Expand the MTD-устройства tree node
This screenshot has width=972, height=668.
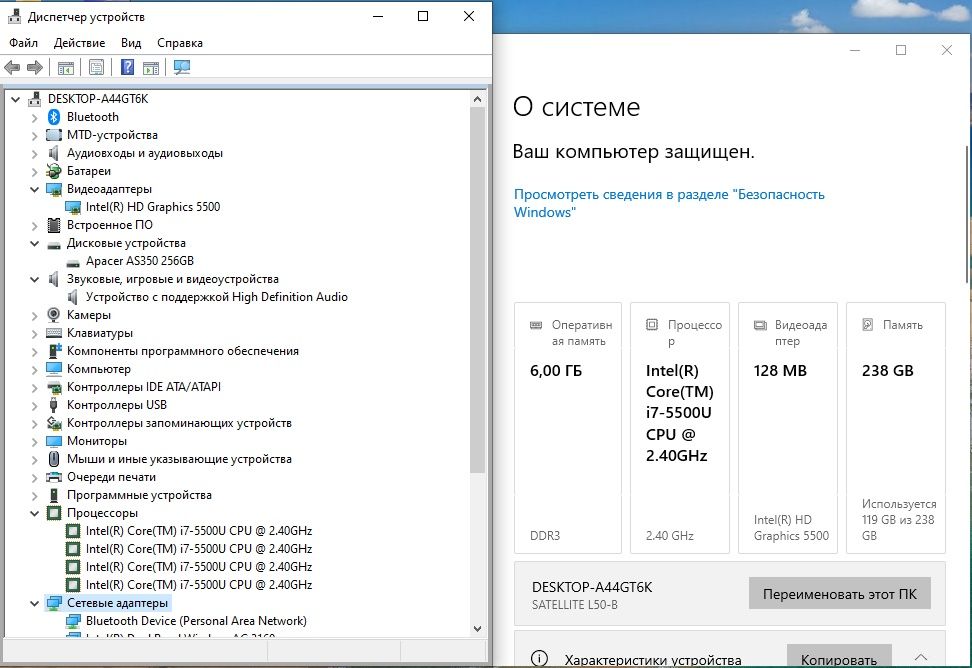pyautogui.click(x=35, y=135)
